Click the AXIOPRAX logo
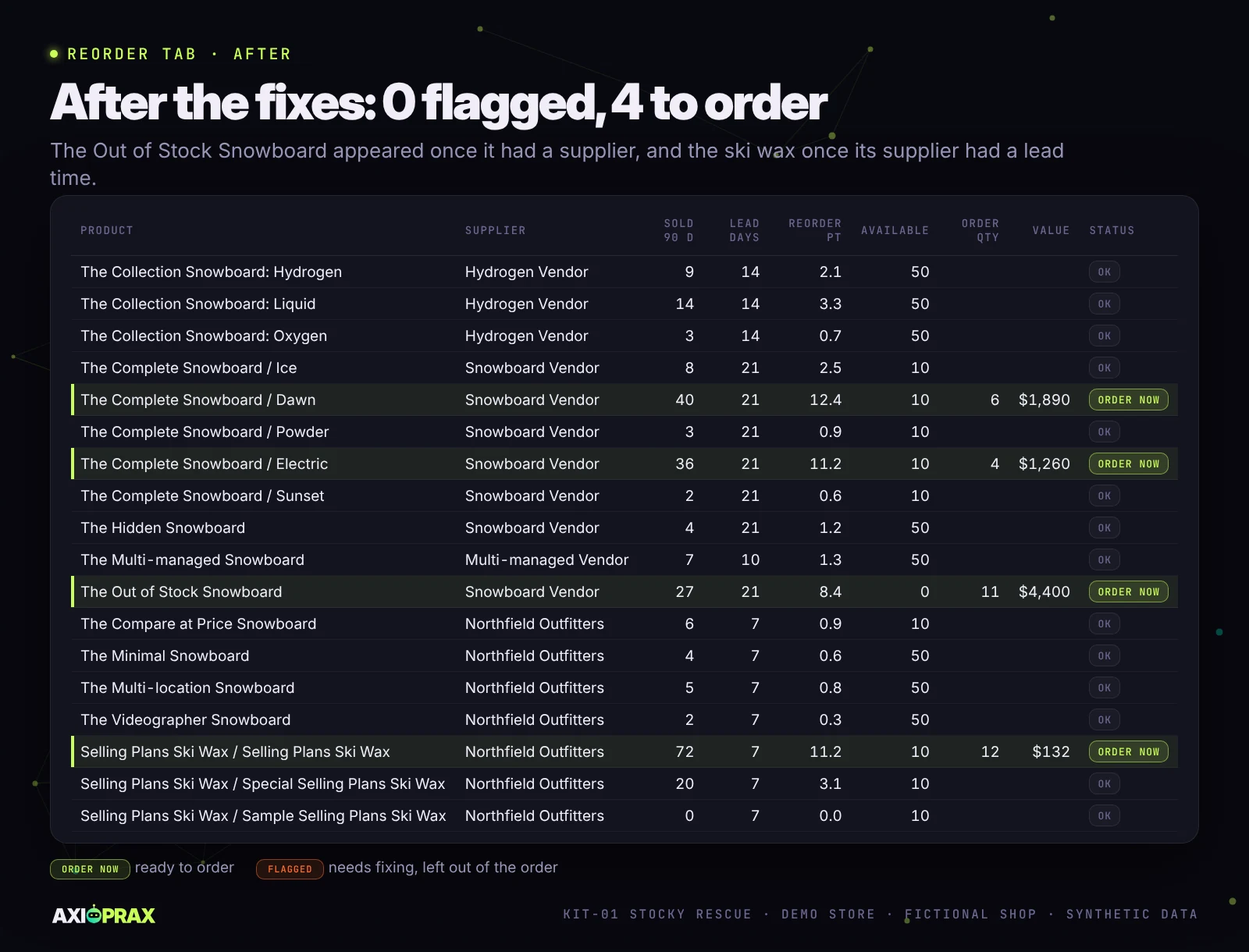 point(104,915)
